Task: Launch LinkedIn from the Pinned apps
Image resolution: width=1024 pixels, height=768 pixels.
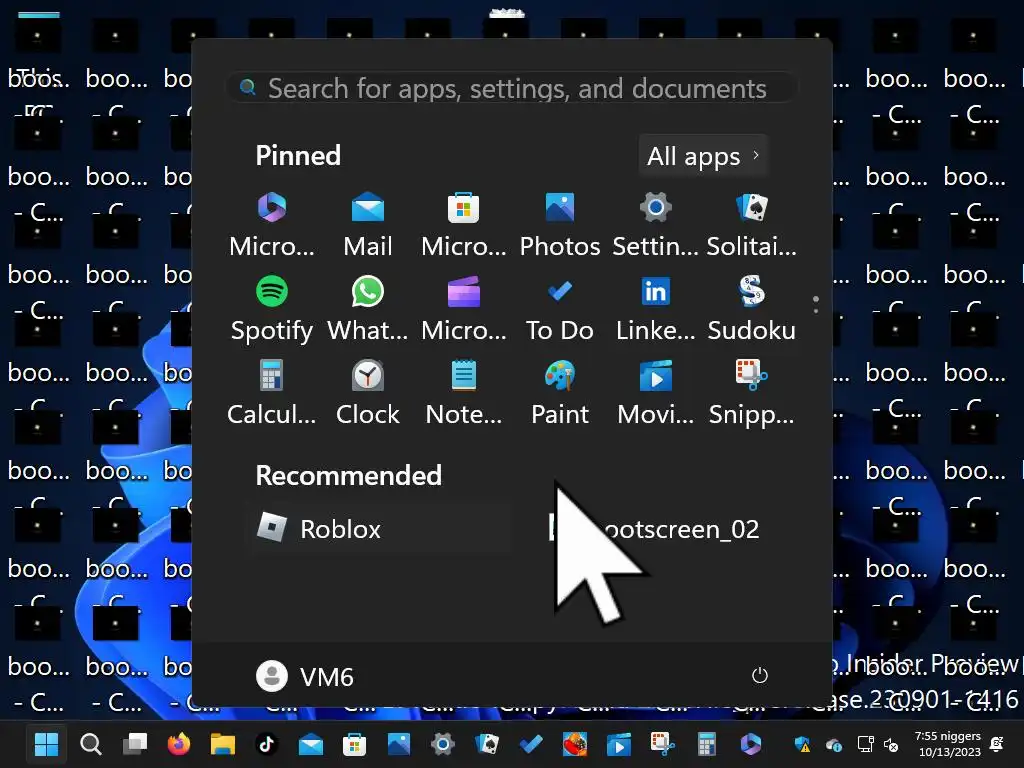Action: click(656, 310)
